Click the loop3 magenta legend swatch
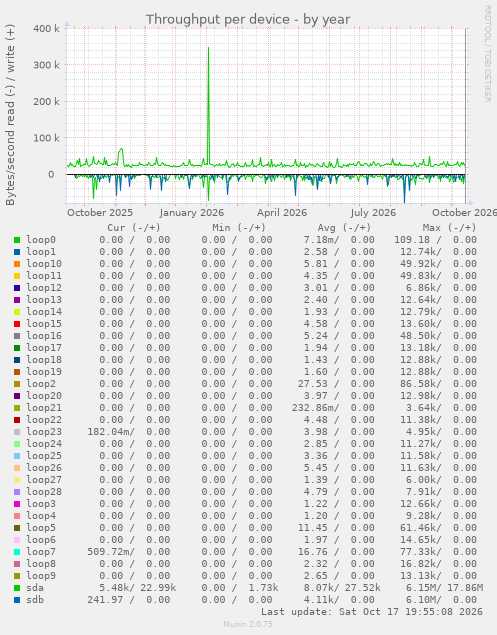497x635 pixels. (17, 504)
